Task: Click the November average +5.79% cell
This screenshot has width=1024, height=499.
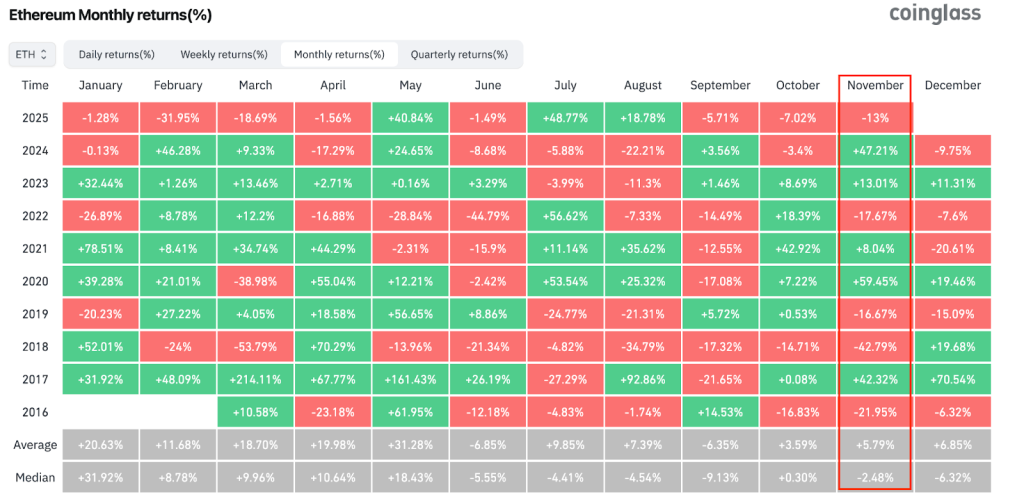Action: 875,444
